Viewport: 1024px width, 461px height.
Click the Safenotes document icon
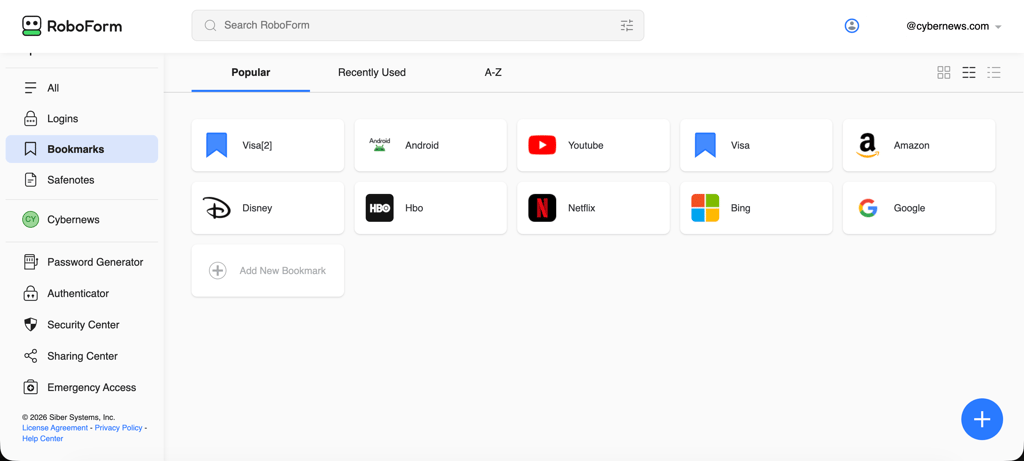coord(30,180)
